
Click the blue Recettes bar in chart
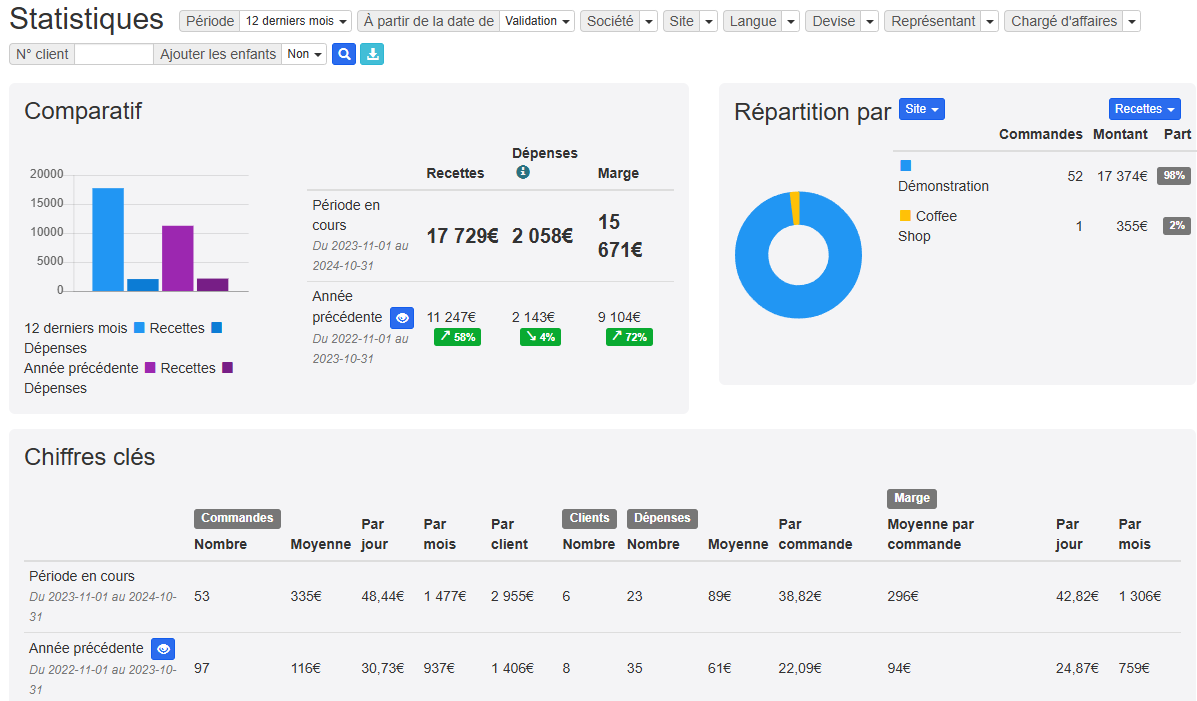pyautogui.click(x=108, y=239)
